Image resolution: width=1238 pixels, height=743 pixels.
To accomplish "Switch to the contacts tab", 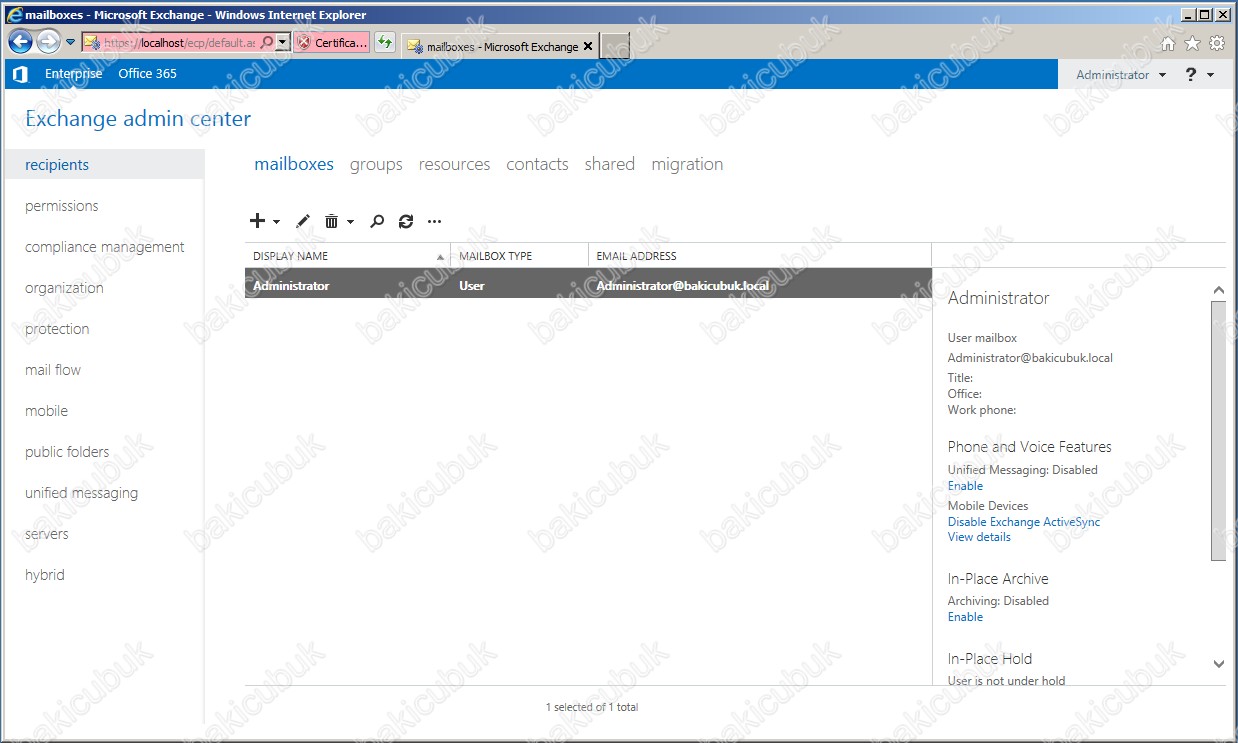I will click(537, 164).
